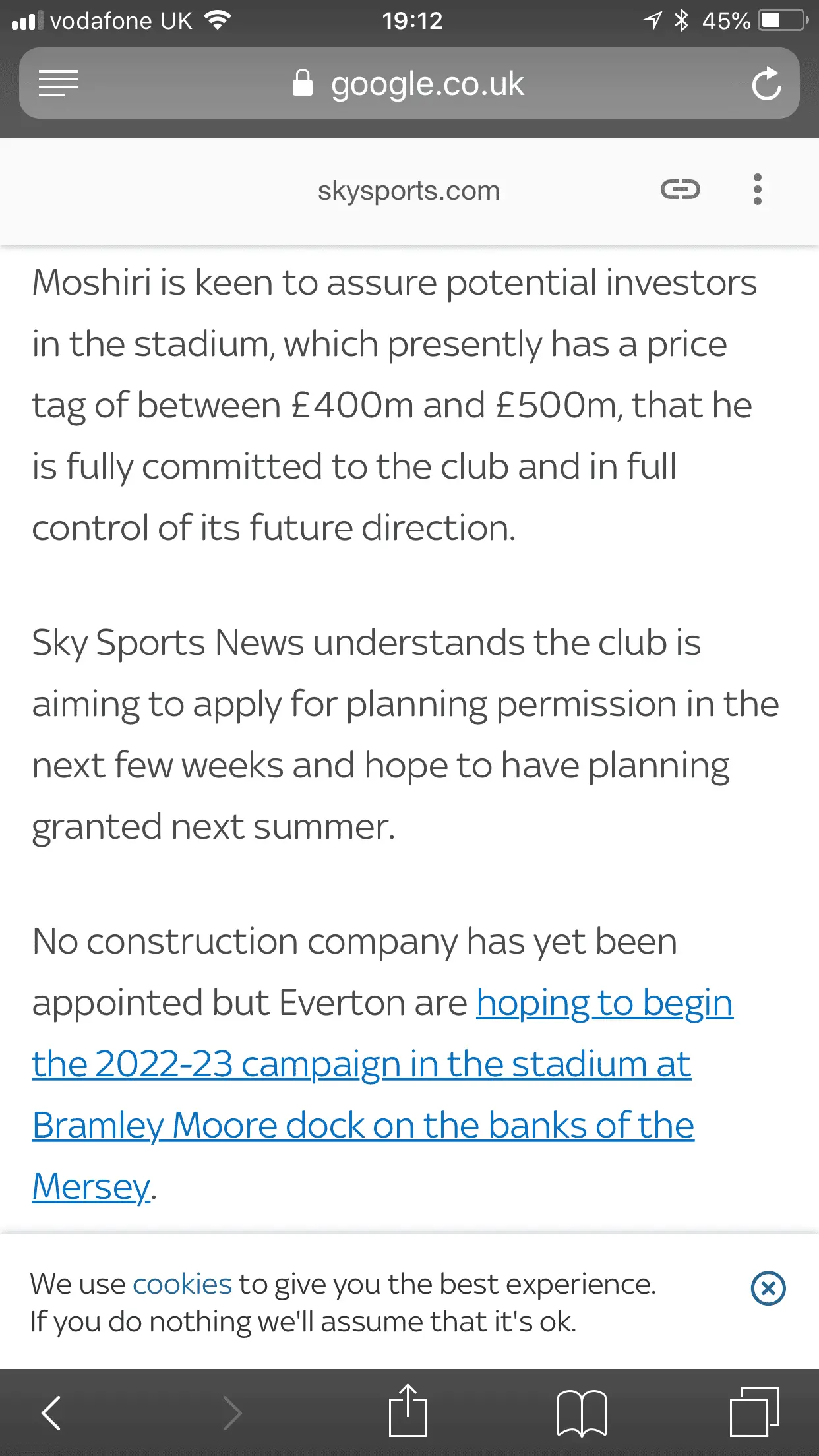Tap the padlock security icon
This screenshot has height=1456, width=819.
[303, 83]
